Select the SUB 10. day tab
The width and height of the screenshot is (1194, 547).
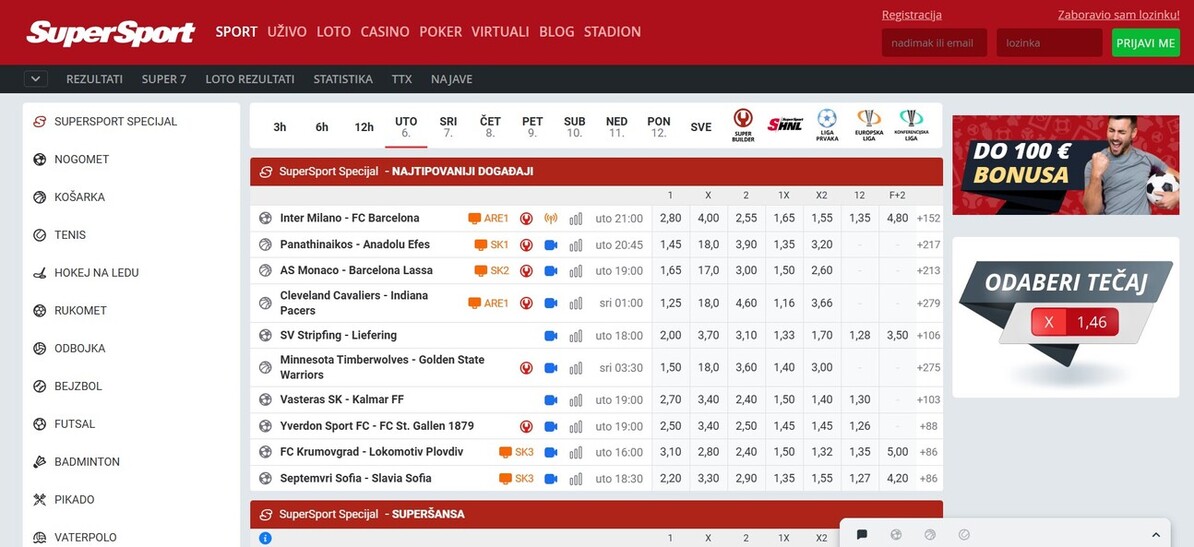(x=574, y=126)
